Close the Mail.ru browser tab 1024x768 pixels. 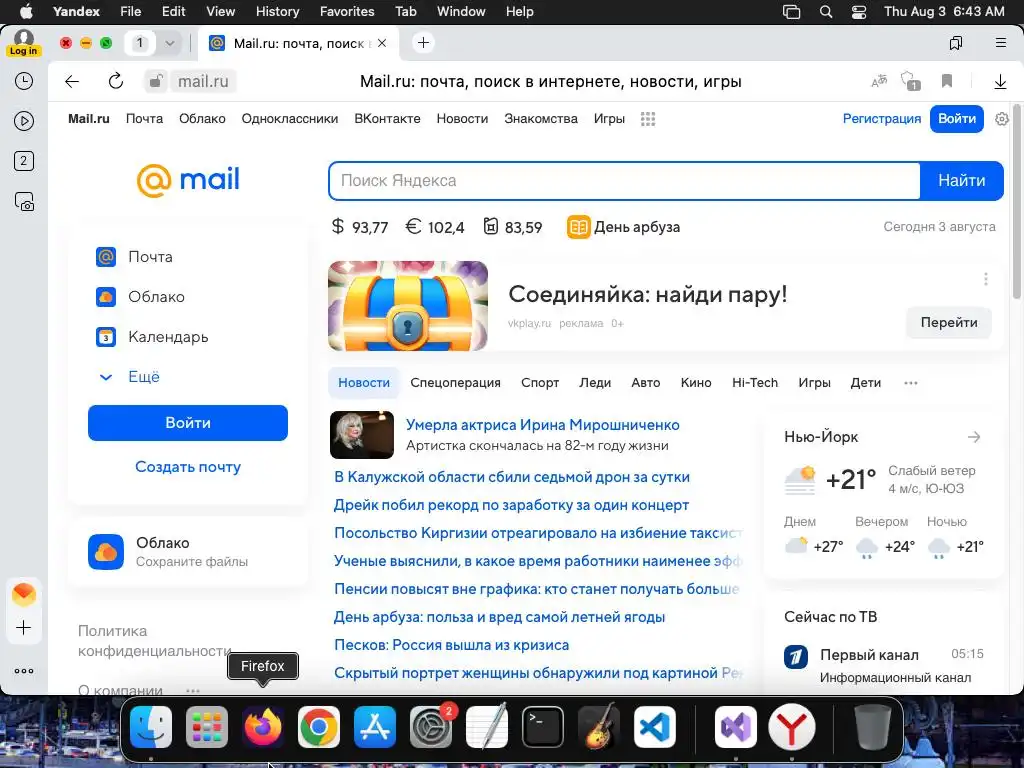pyautogui.click(x=382, y=43)
